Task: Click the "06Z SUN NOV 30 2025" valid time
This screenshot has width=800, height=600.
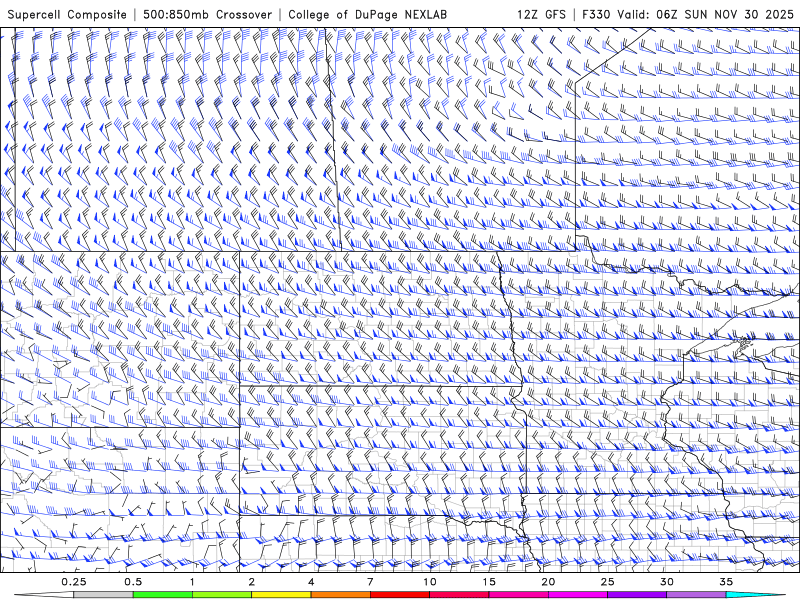Action: (x=725, y=14)
